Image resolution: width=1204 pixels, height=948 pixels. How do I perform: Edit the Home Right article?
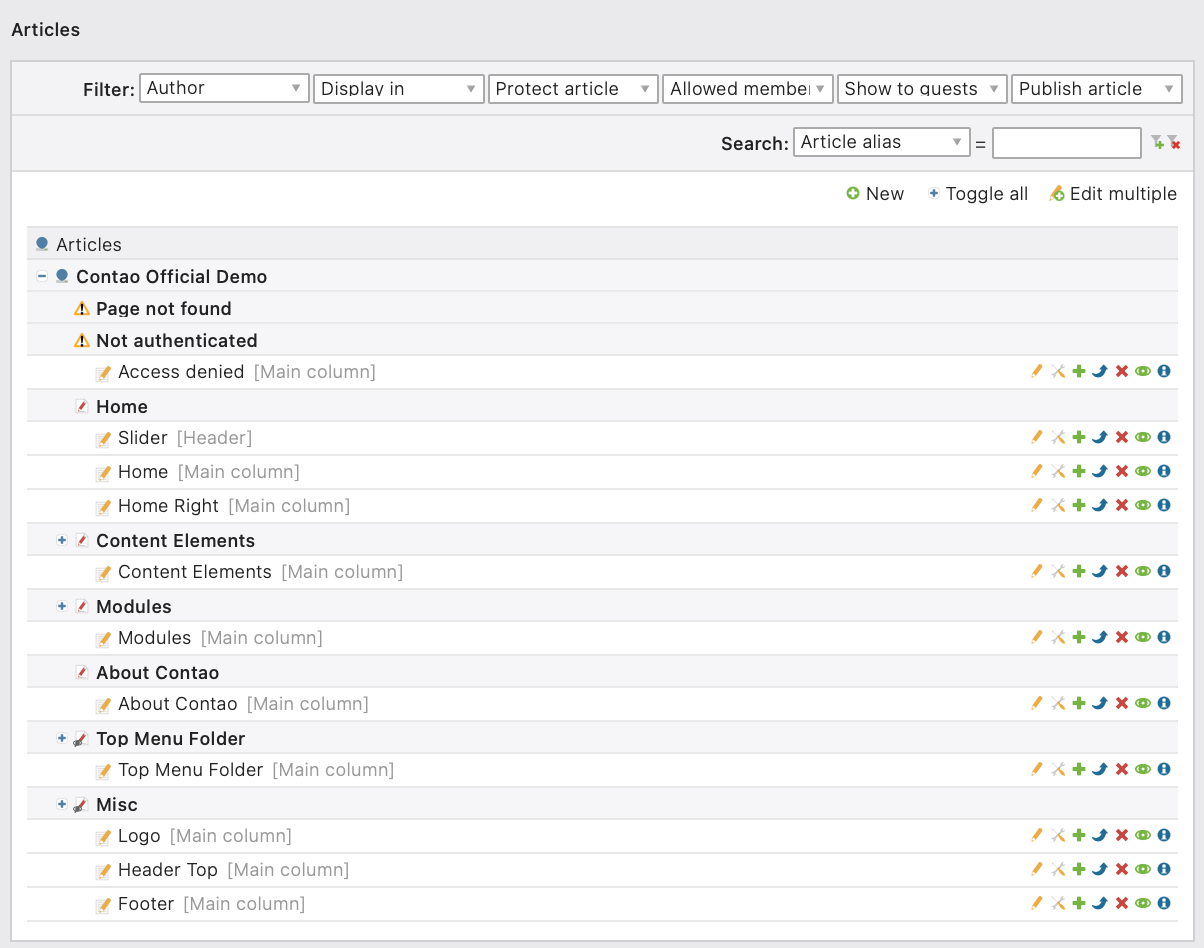(x=1037, y=506)
